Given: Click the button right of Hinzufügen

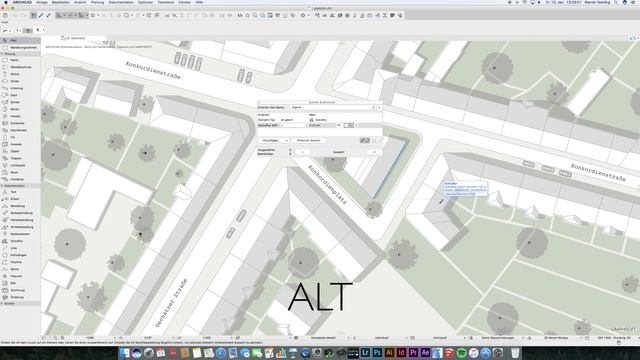Looking at the screenshot, I should tap(309, 140).
